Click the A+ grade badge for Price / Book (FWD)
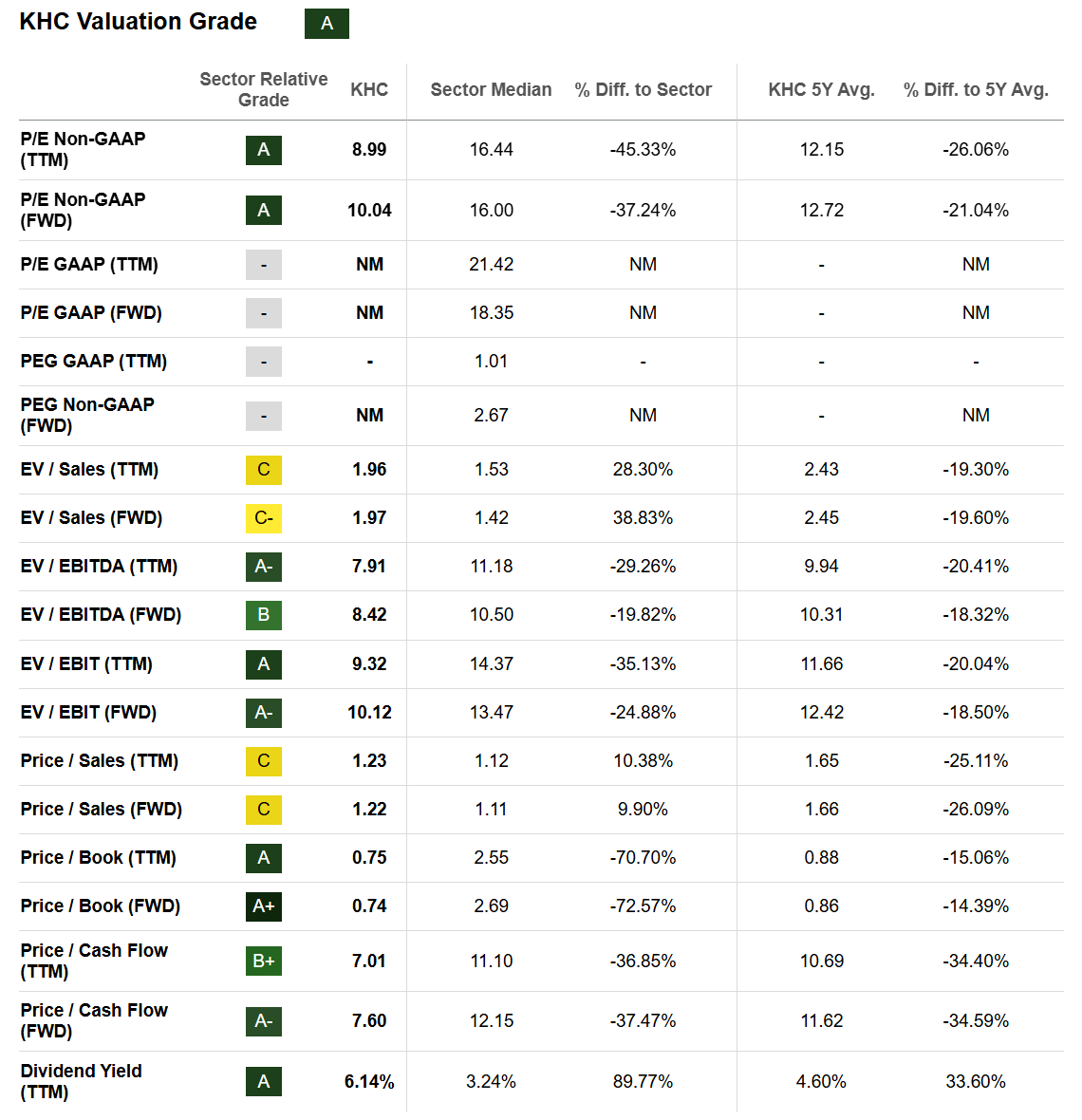Image resolution: width=1082 pixels, height=1120 pixels. click(x=264, y=906)
